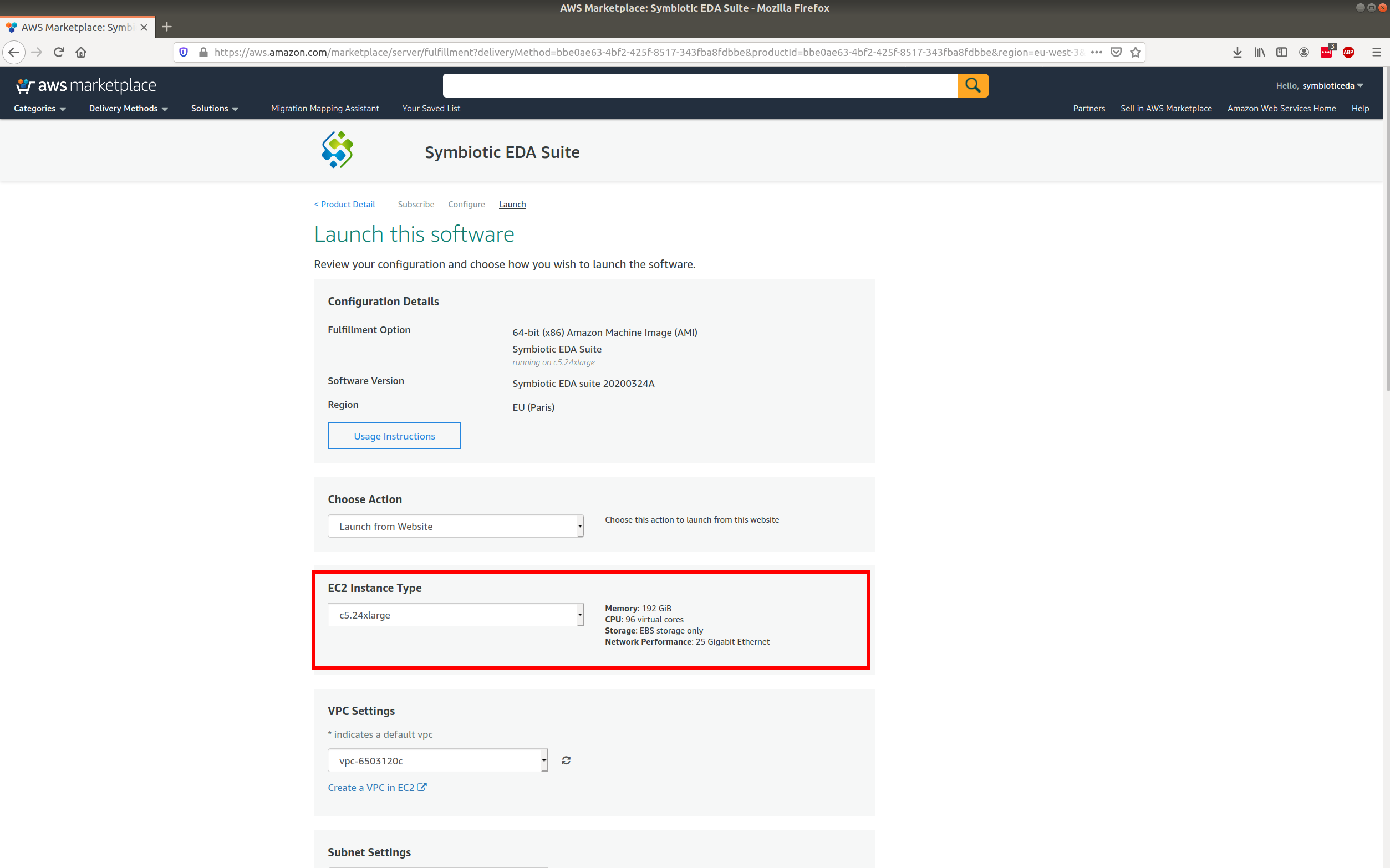The width and height of the screenshot is (1390, 868).
Task: Expand the Solutions menu
Action: (x=215, y=109)
